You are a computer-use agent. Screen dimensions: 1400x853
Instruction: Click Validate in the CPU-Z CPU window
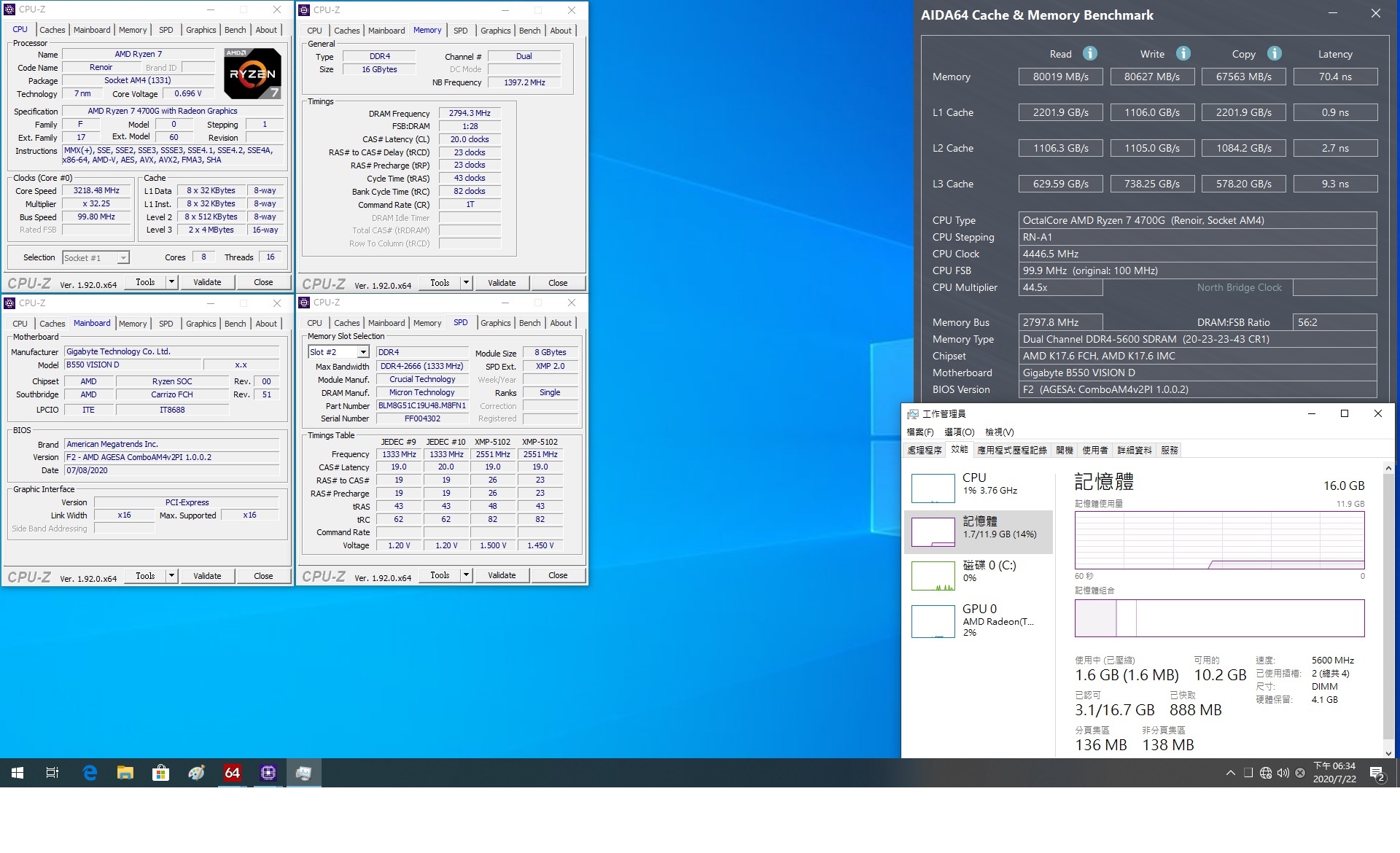coord(207,281)
